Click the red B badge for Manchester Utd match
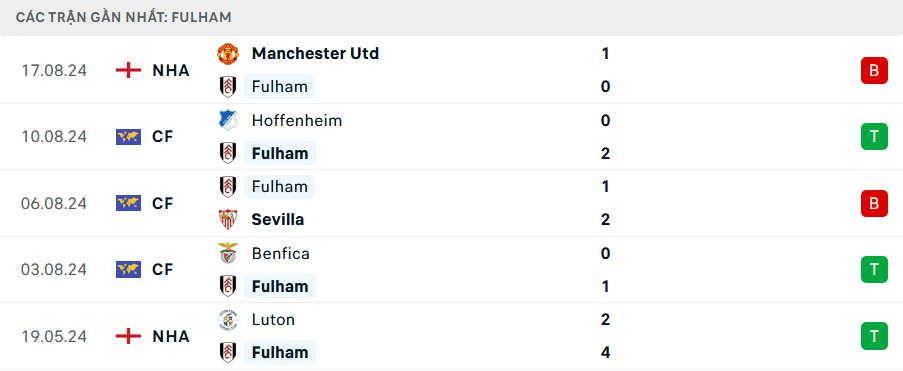The height and width of the screenshot is (371, 903). pos(874,70)
